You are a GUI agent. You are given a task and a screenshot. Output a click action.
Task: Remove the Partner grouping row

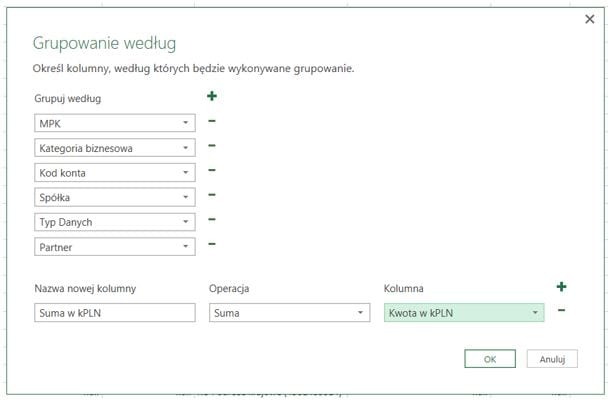(212, 245)
